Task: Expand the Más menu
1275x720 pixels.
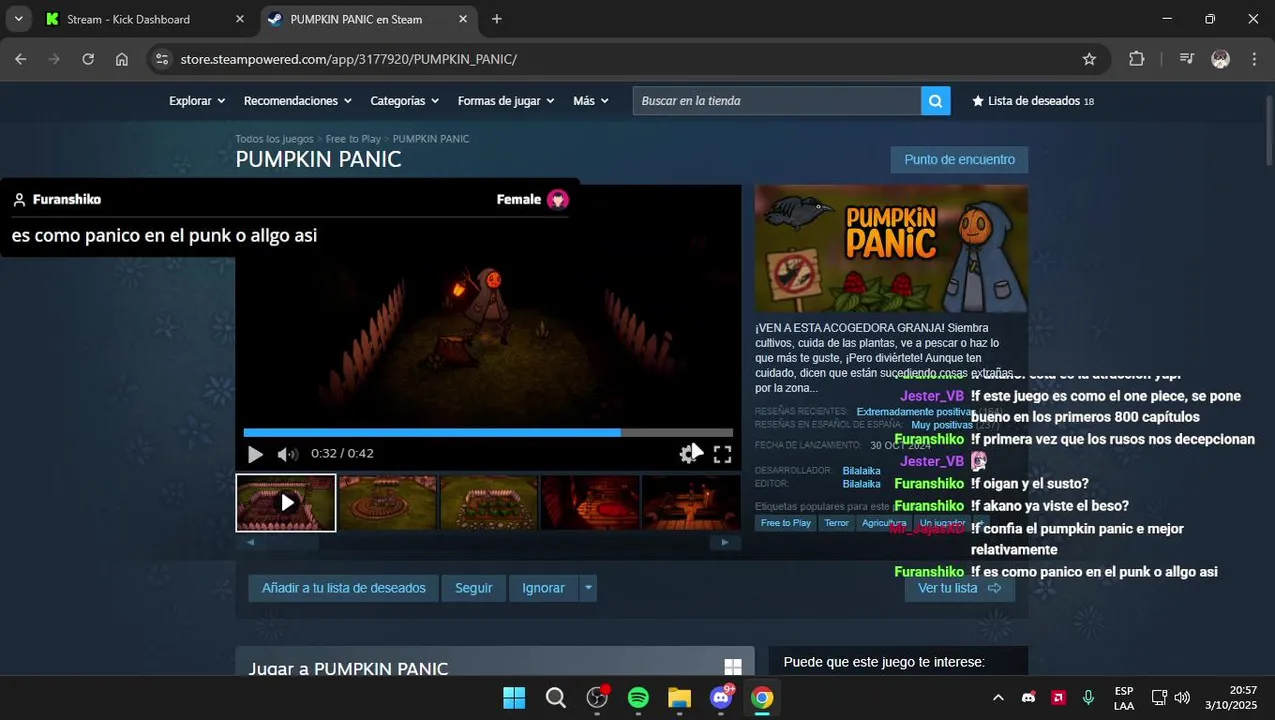Action: 591,101
